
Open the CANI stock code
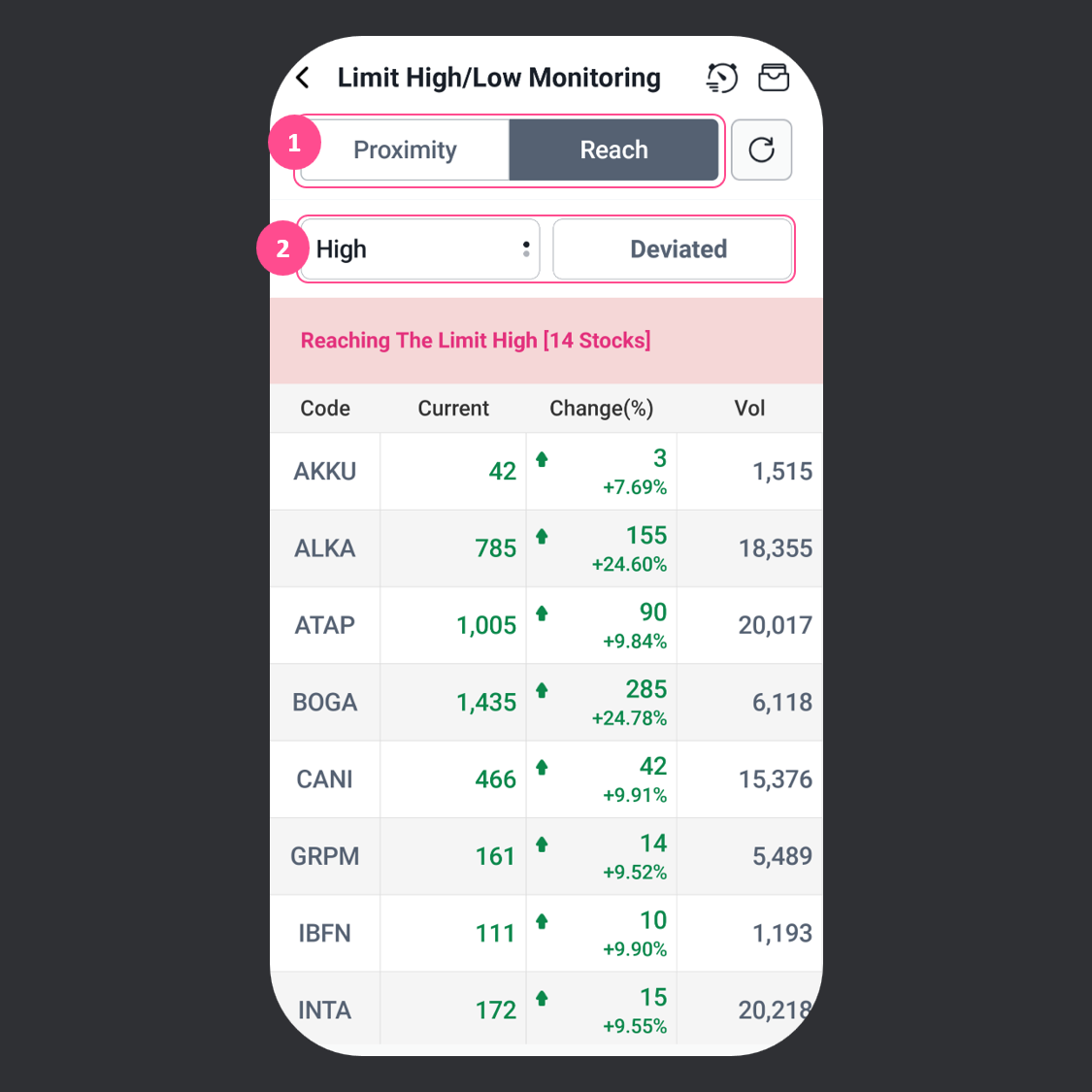[x=325, y=779]
